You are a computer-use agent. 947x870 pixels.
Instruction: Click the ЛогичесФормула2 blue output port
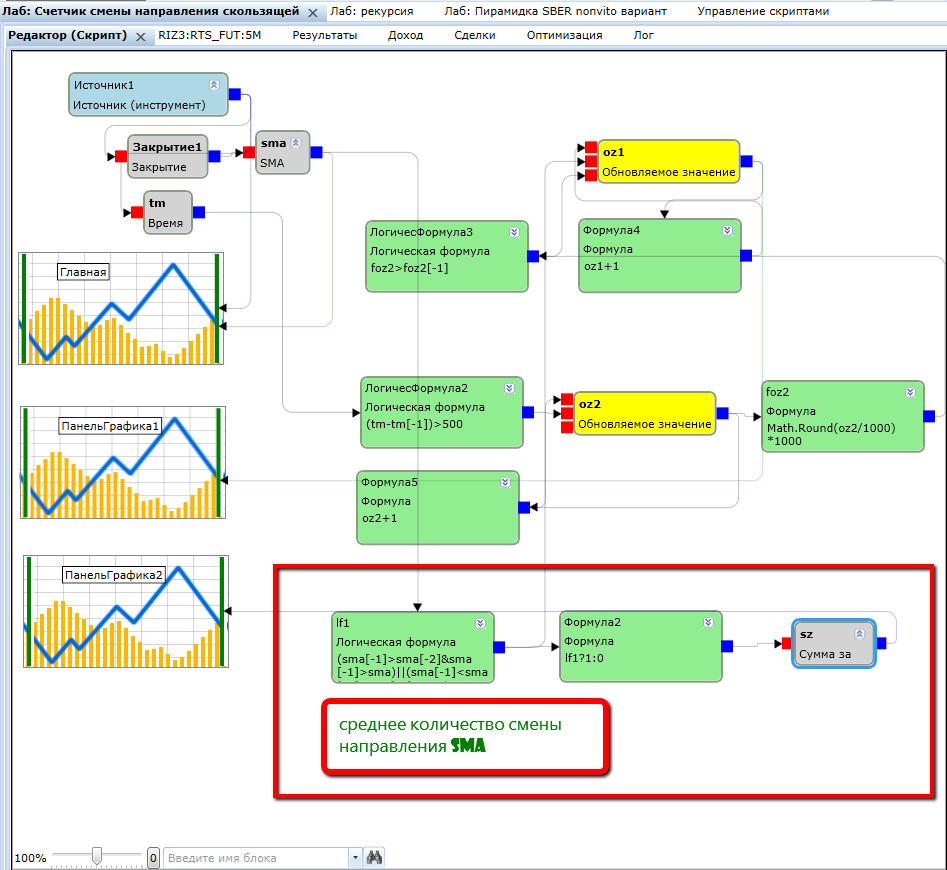click(x=528, y=412)
